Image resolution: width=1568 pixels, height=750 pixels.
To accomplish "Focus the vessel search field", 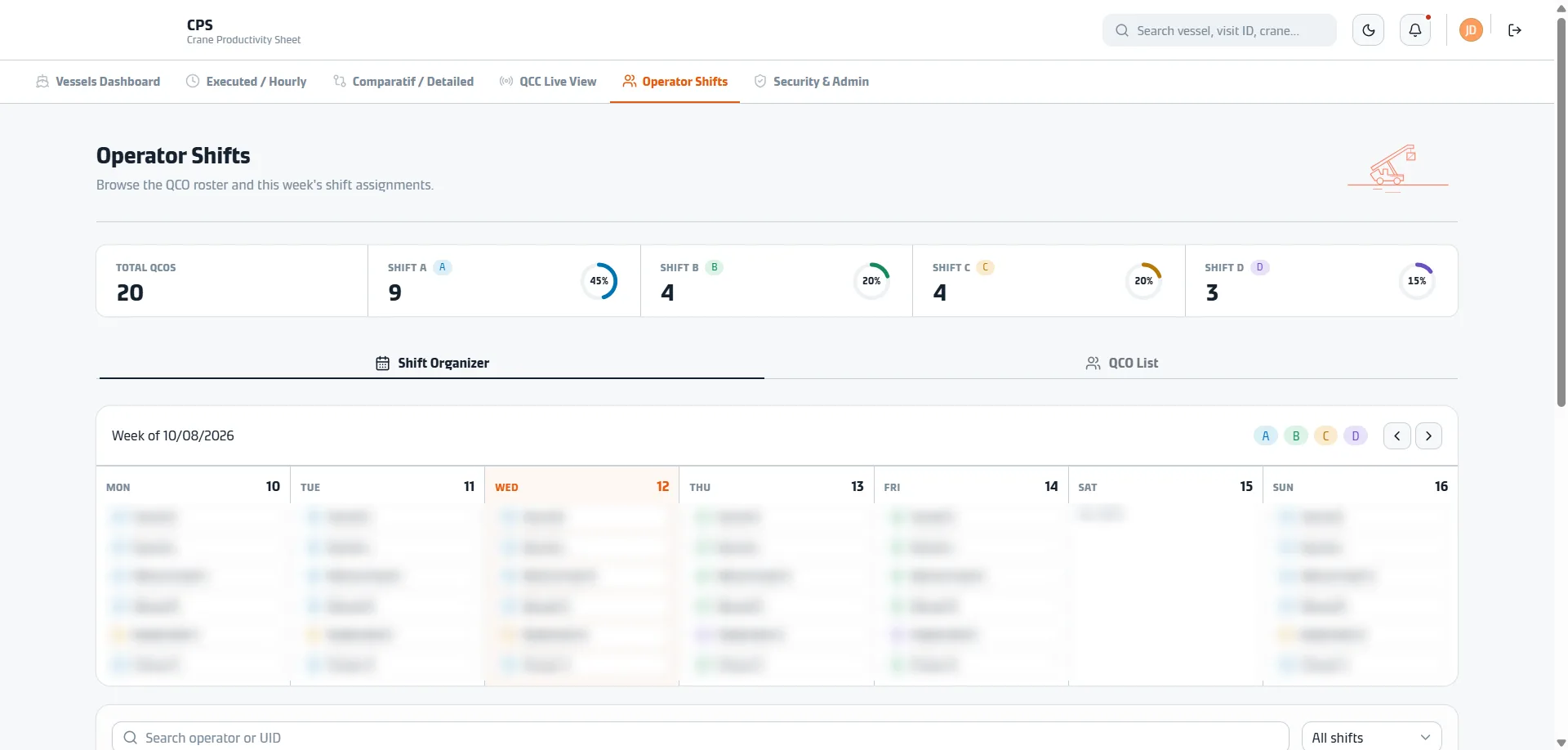I will 1219,30.
